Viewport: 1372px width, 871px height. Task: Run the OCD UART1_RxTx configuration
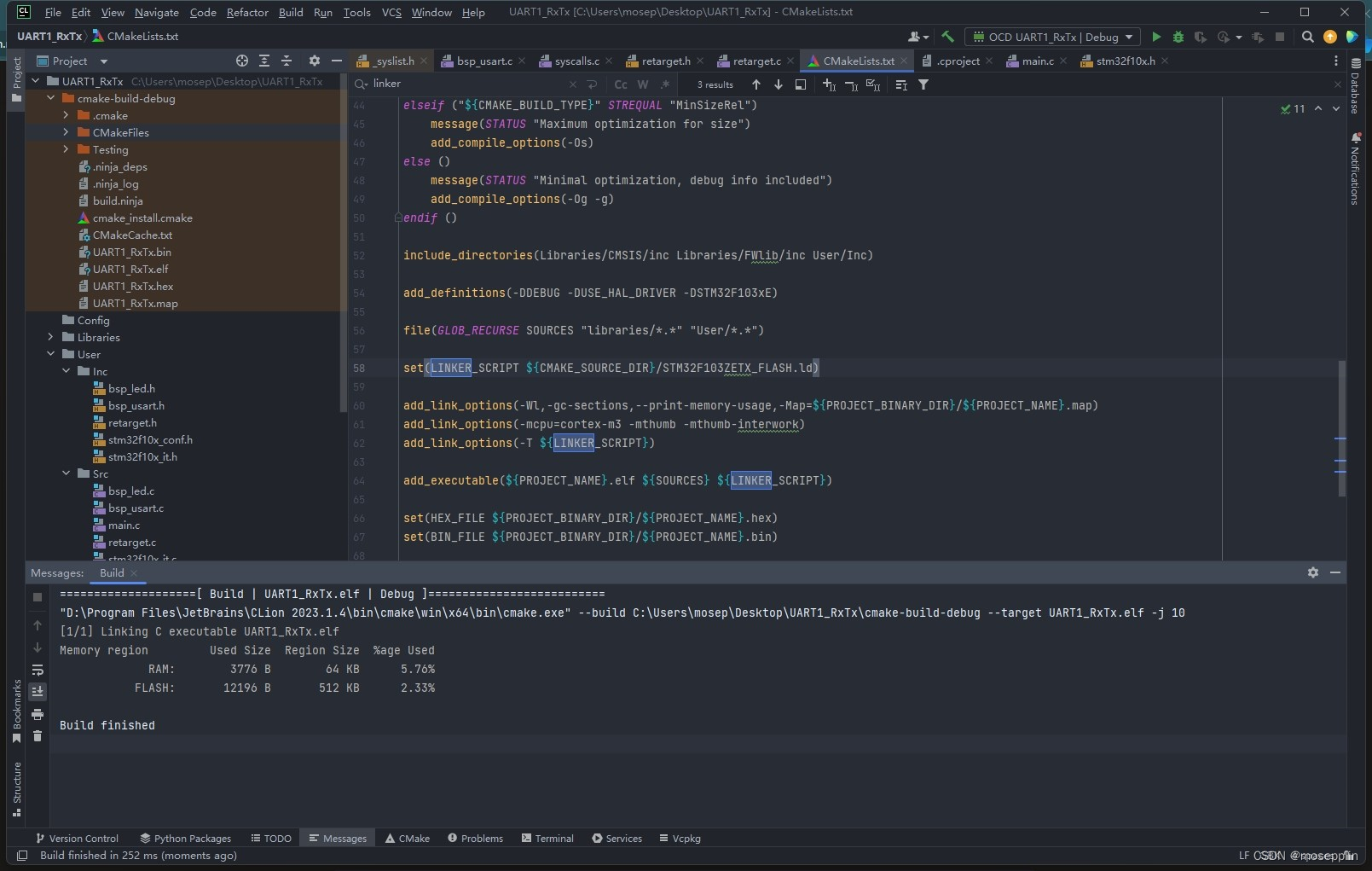pyautogui.click(x=1155, y=38)
